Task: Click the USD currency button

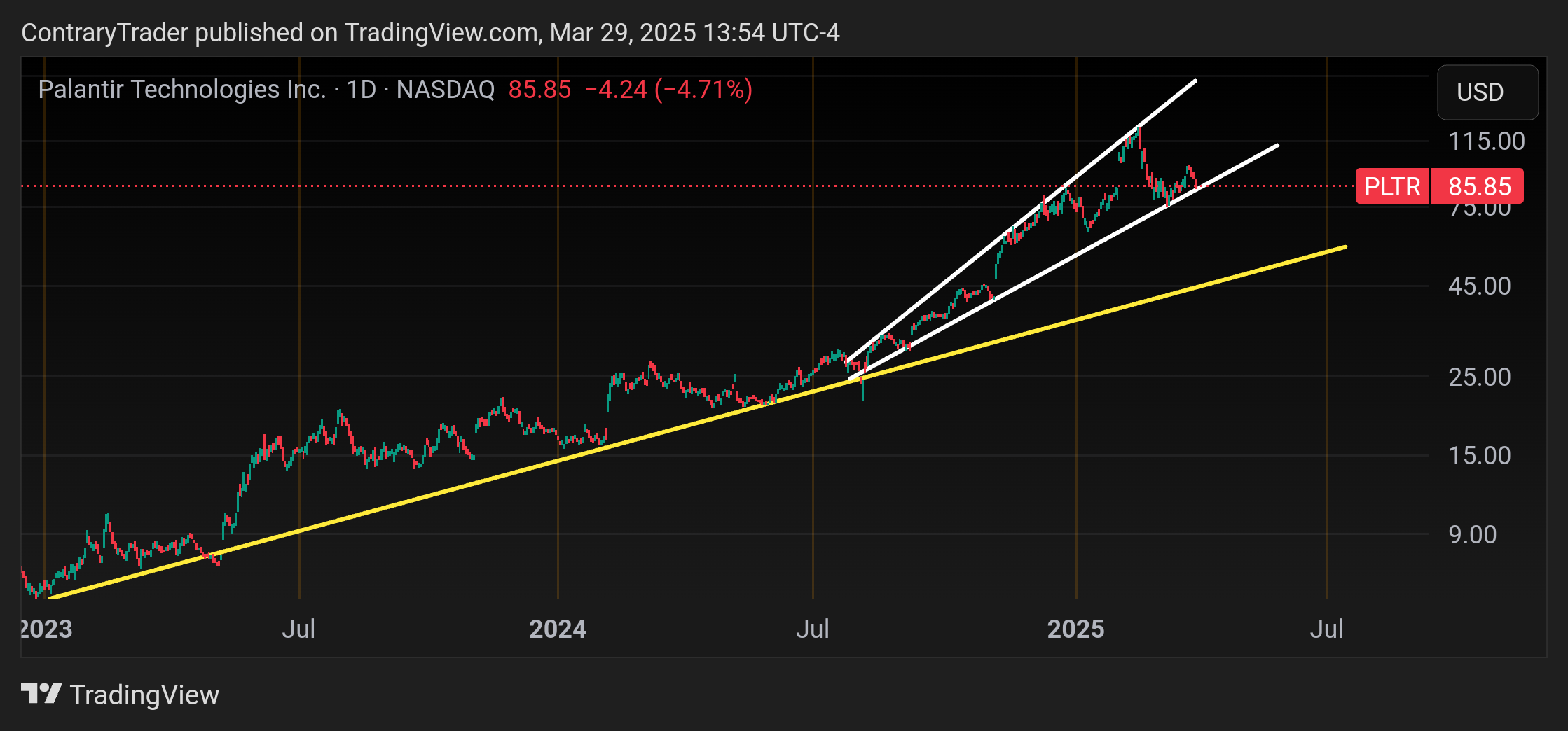Action: coord(1487,92)
